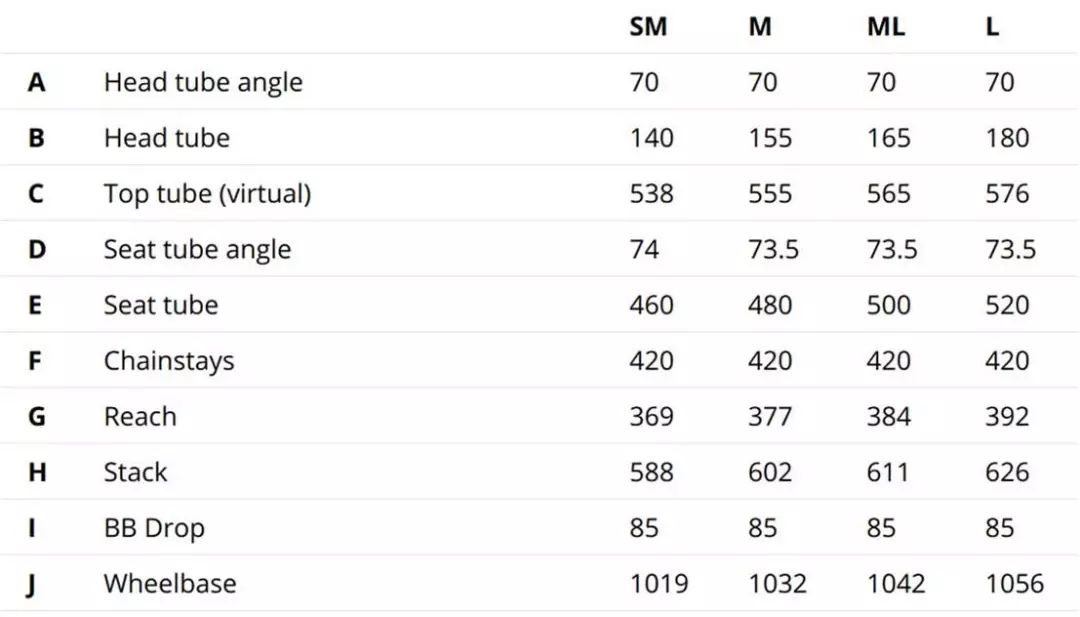Click the BB Drop row label
This screenshot has width=1080, height=617.
click(154, 528)
